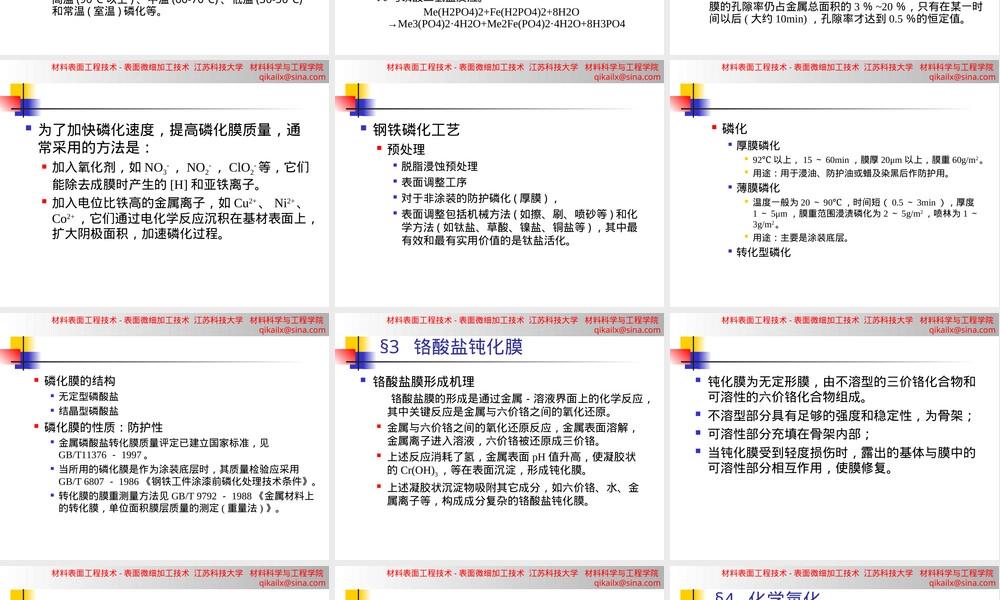Click the bullet 可溶性部分充填在骨架内部
This screenshot has height=600, width=1000.
point(788,434)
